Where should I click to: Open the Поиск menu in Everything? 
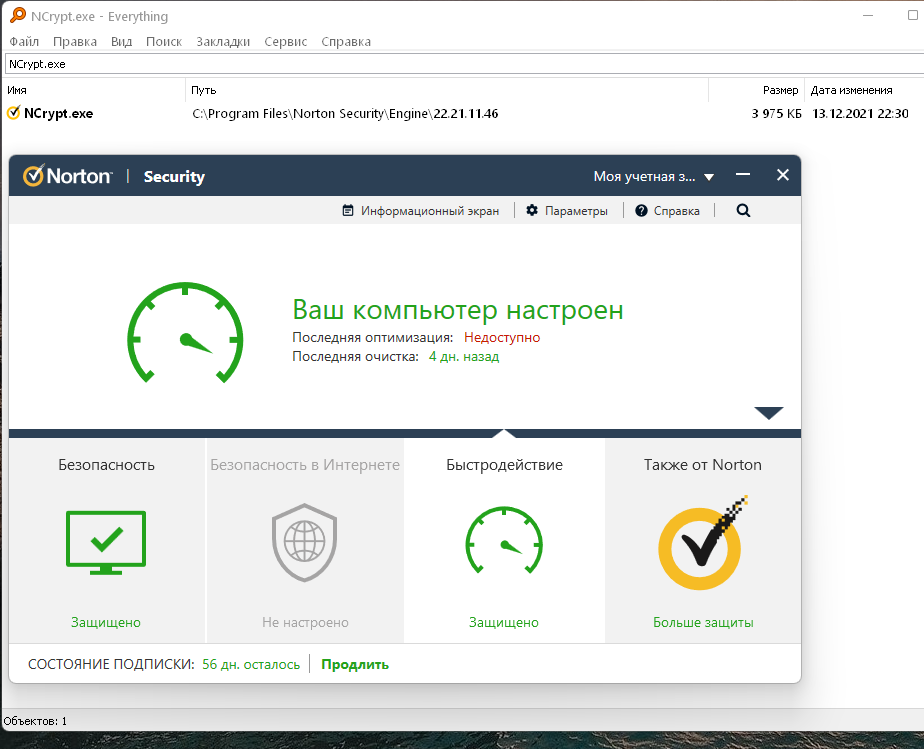[x=164, y=41]
